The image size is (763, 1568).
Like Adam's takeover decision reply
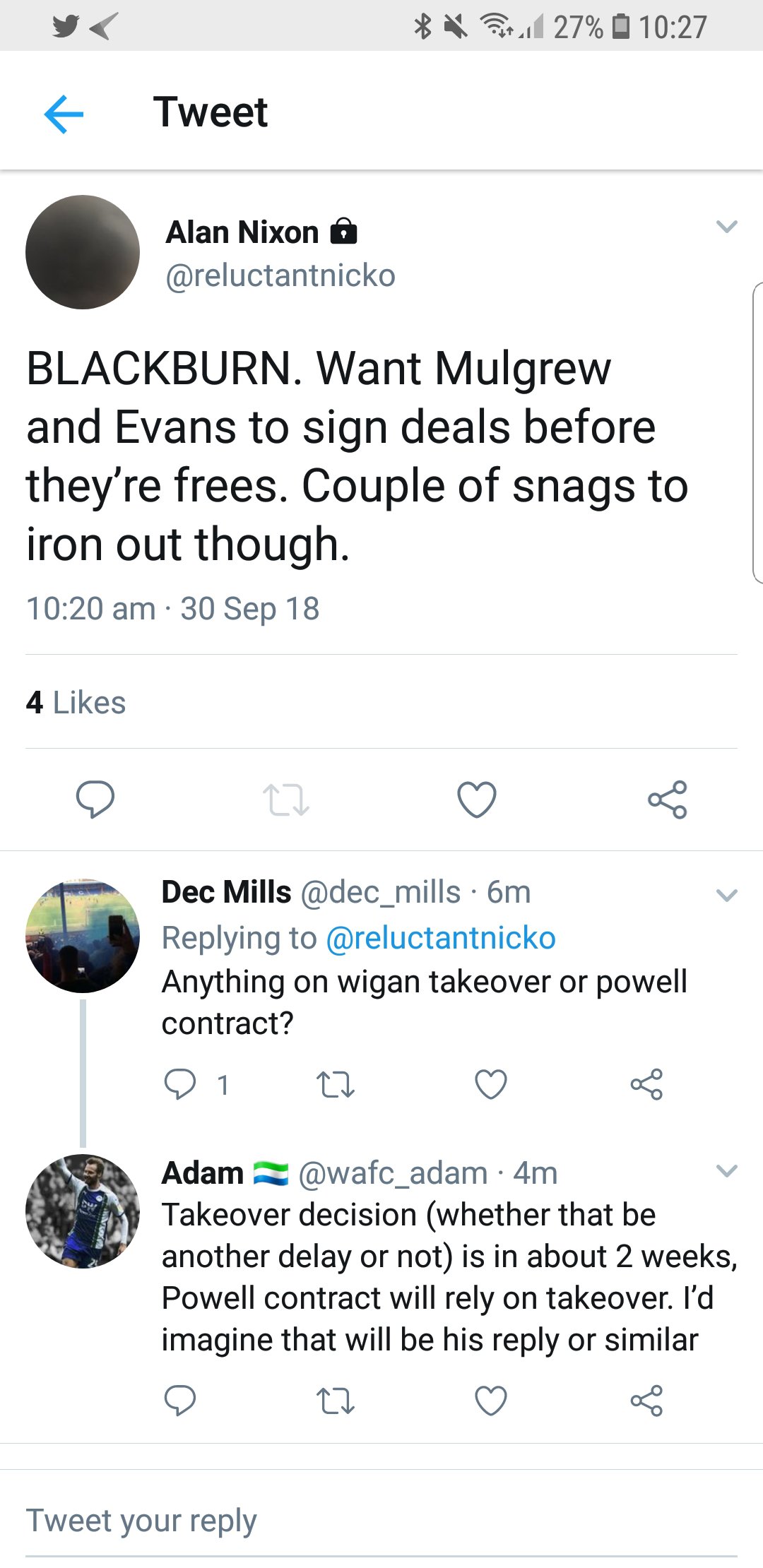(491, 1401)
